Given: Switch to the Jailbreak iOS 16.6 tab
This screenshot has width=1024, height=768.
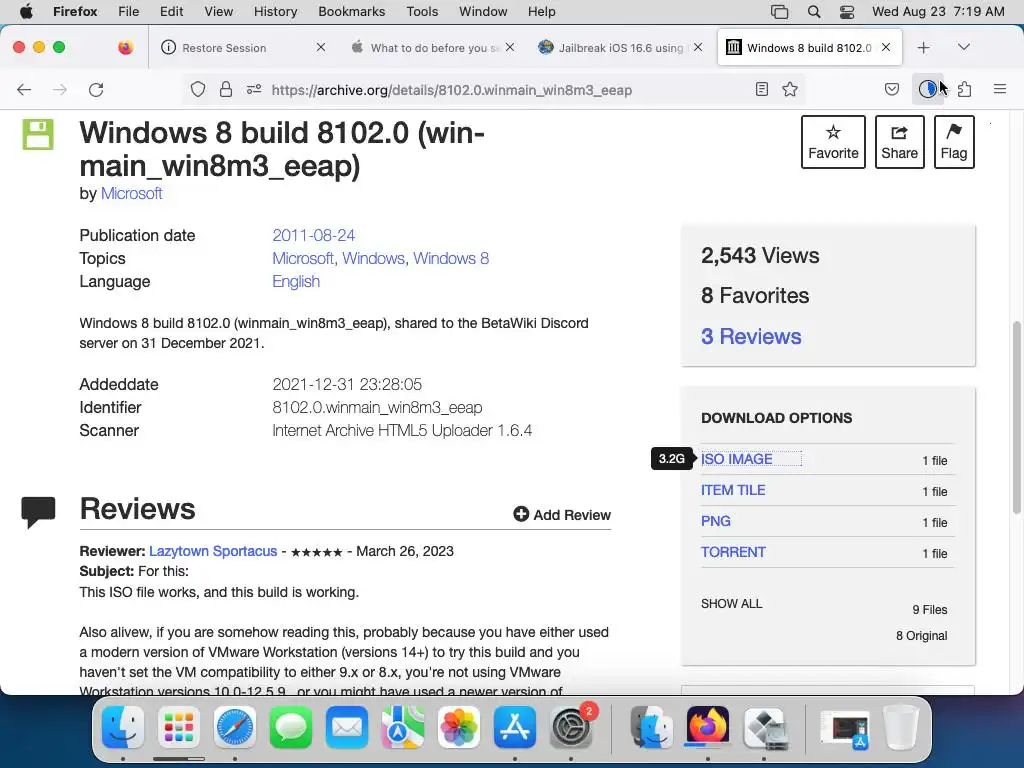Looking at the screenshot, I should tap(620, 48).
